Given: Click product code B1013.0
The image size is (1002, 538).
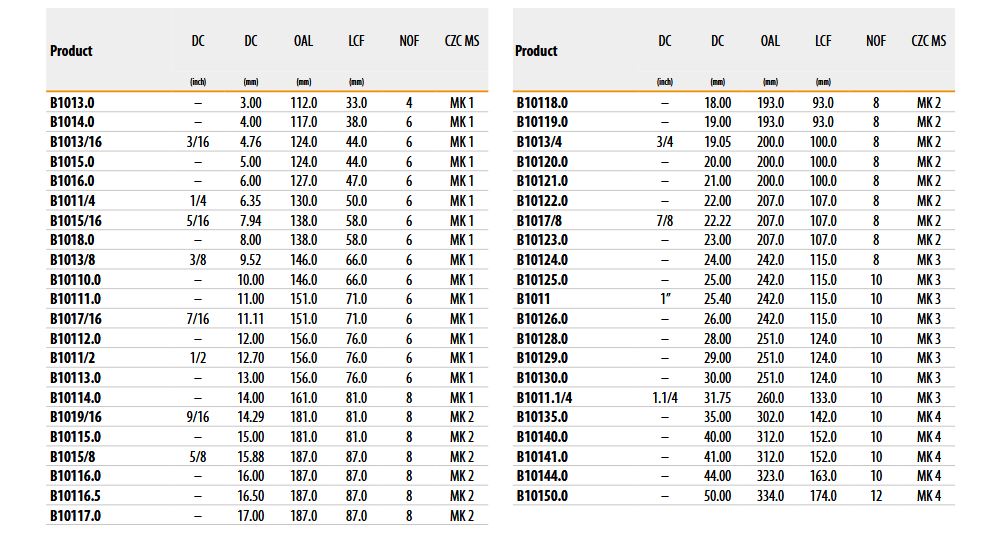Looking at the screenshot, I should (x=72, y=102).
